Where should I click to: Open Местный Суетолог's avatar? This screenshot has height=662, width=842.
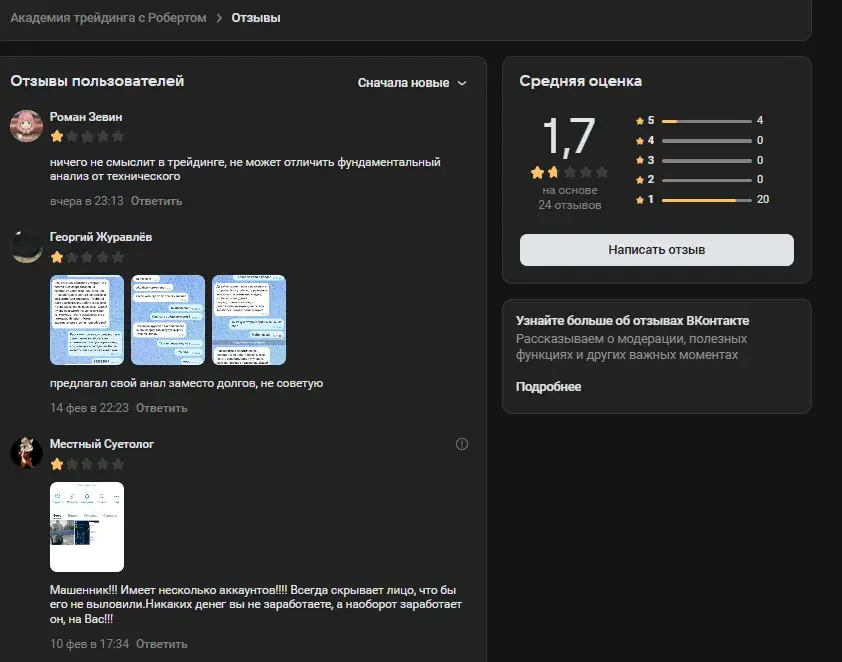click(x=26, y=452)
